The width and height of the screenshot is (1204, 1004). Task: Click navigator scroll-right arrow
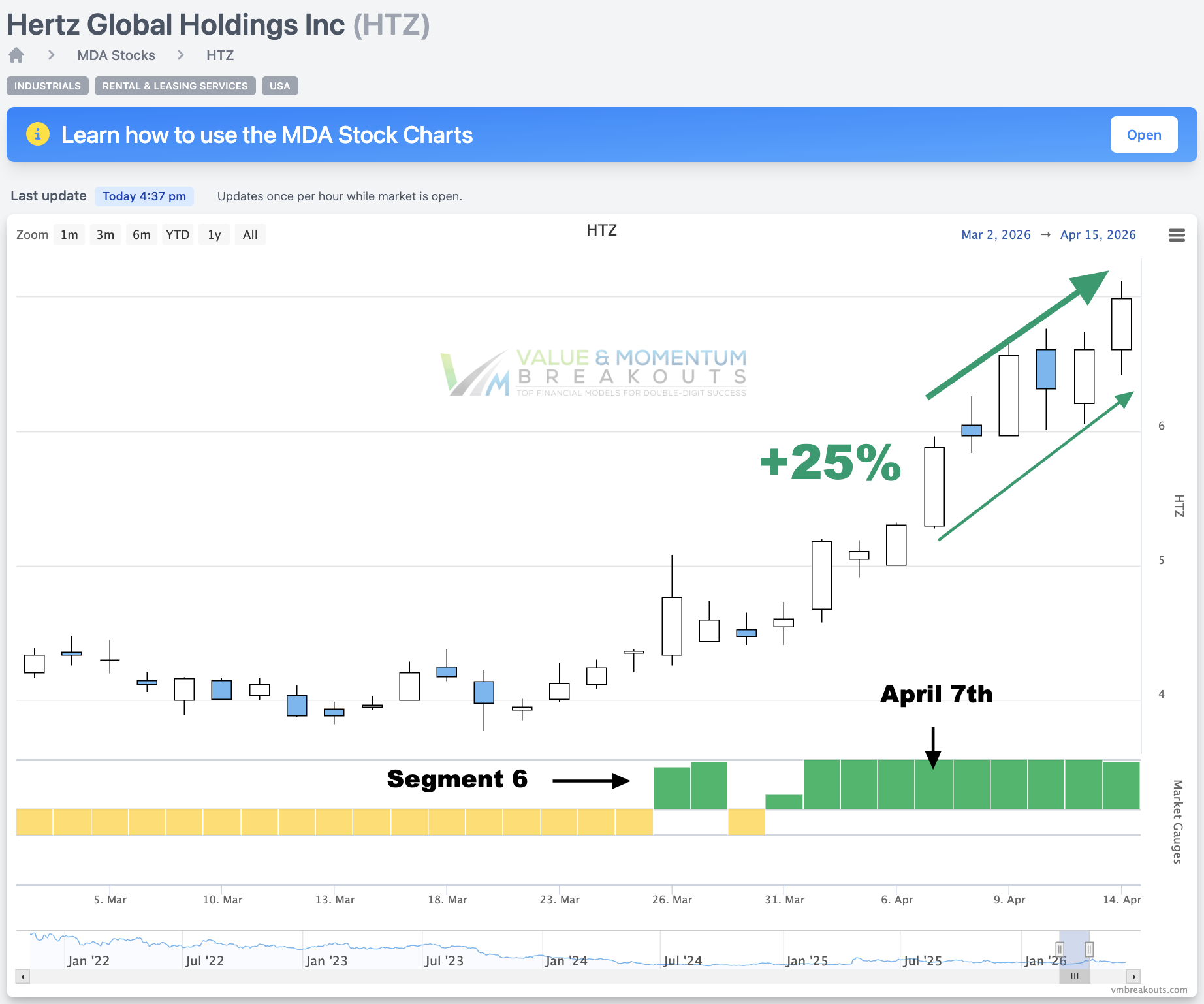point(1133,977)
